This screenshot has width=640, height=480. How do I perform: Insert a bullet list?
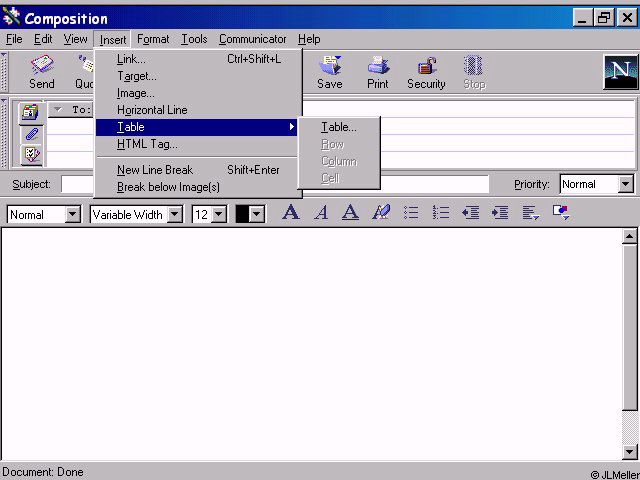click(x=411, y=212)
